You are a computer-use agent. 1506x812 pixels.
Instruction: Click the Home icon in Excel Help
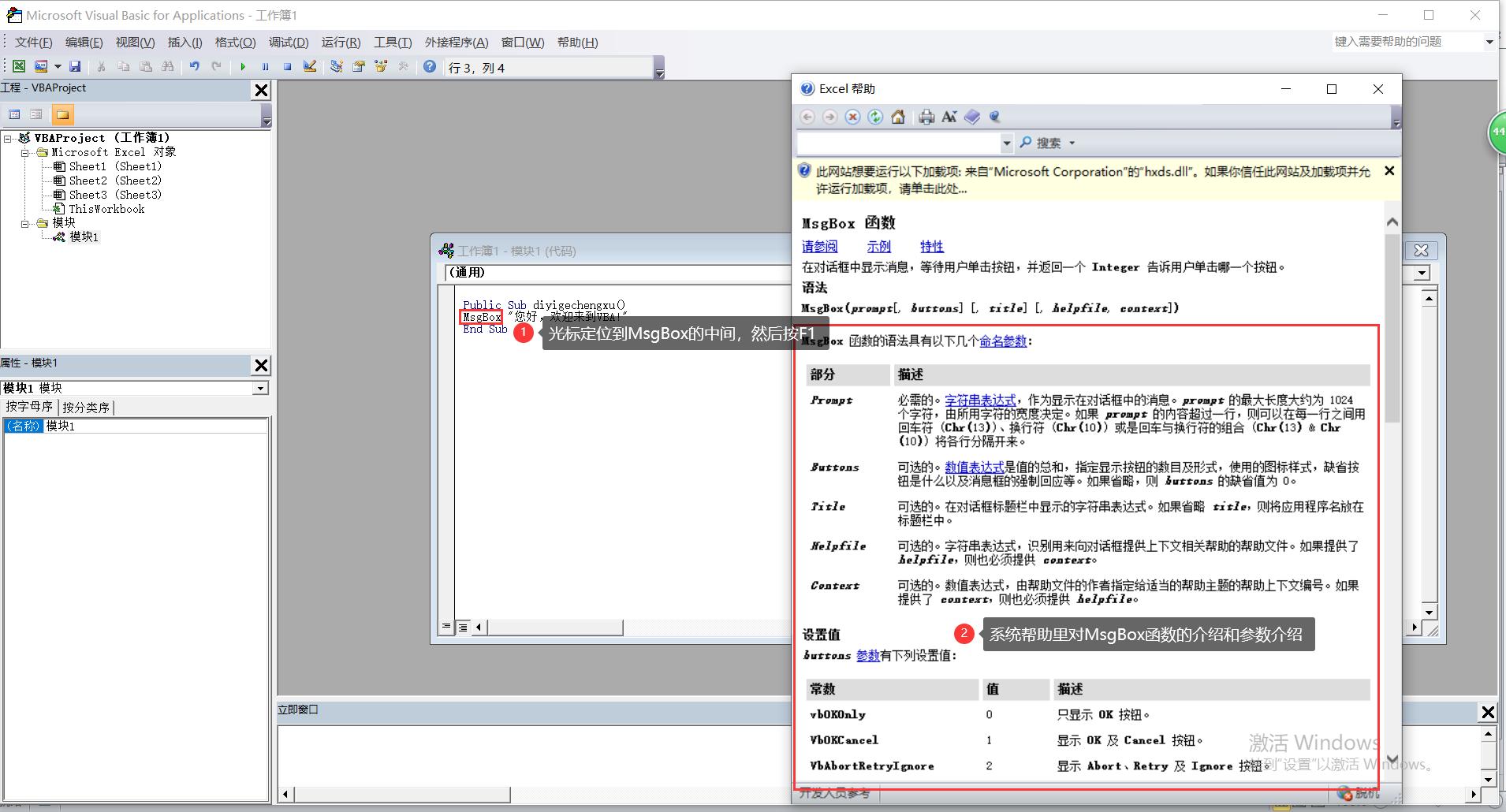(x=897, y=117)
